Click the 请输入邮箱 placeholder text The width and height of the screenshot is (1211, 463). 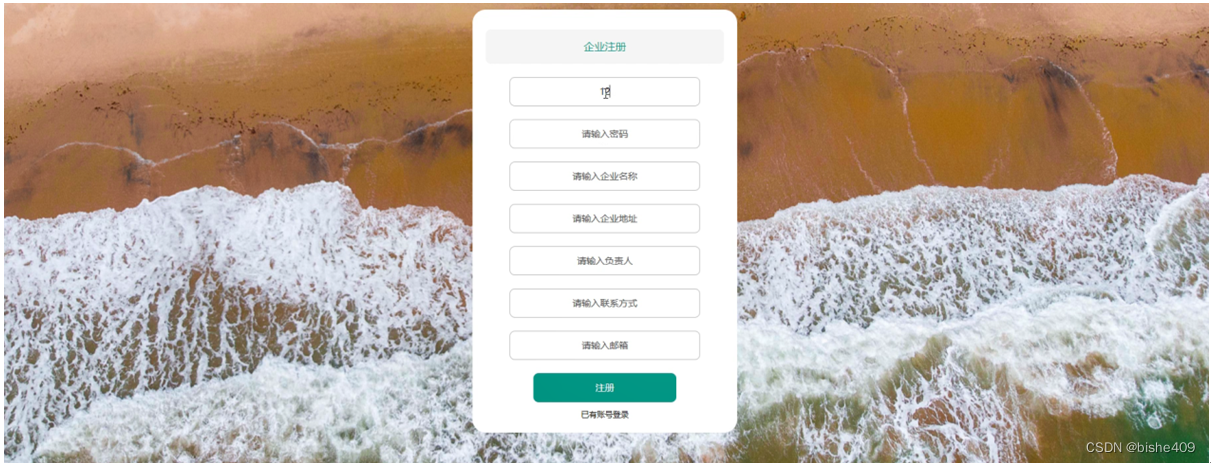point(605,345)
